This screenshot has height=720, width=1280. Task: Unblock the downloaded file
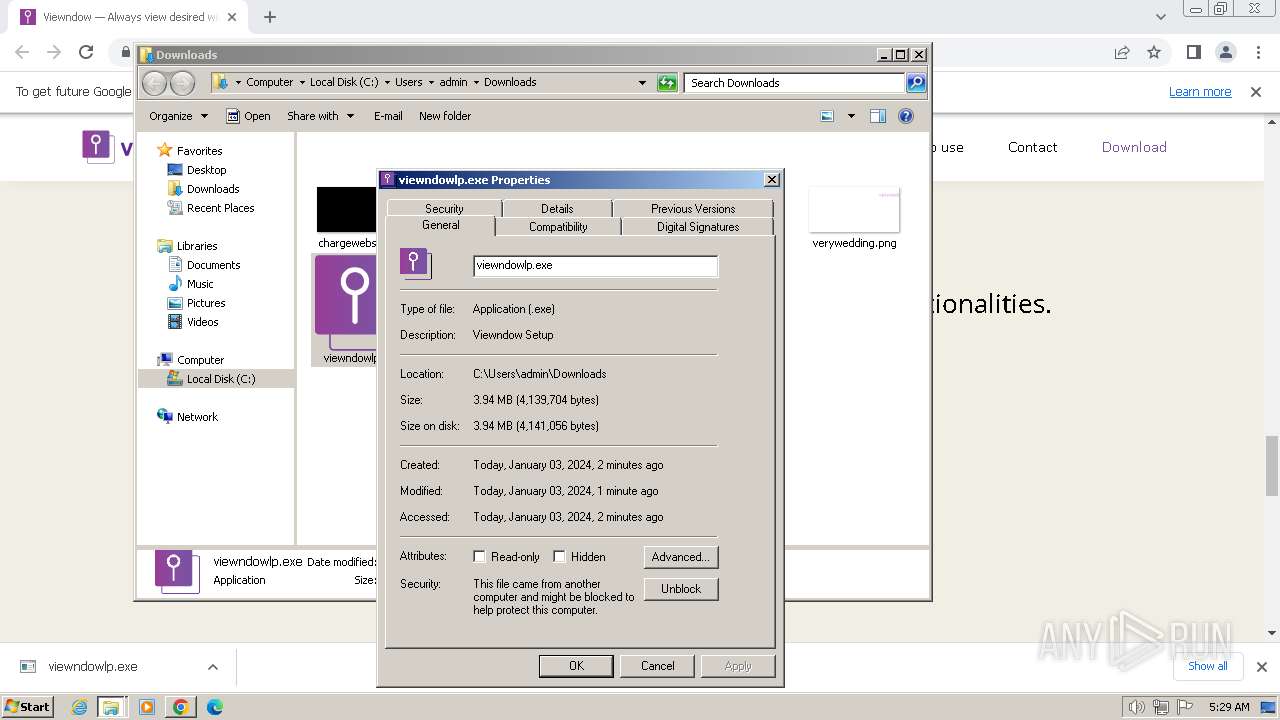[680, 589]
